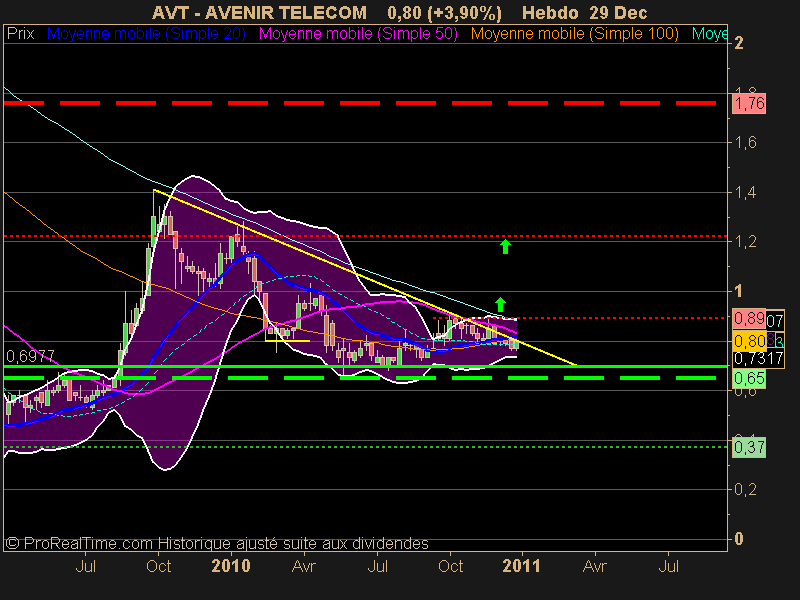Select Moyenne mobile (Simple 100) legend entry
Image resolution: width=800 pixels, height=600 pixels.
tap(574, 34)
